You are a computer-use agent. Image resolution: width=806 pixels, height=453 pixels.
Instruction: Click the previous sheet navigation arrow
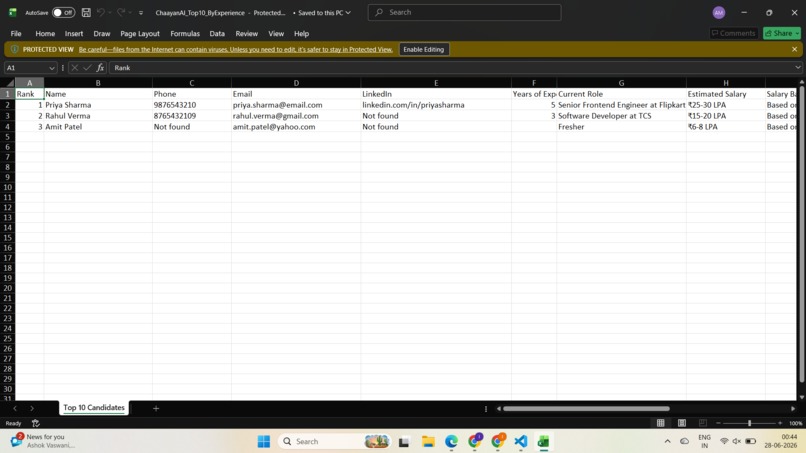point(15,408)
